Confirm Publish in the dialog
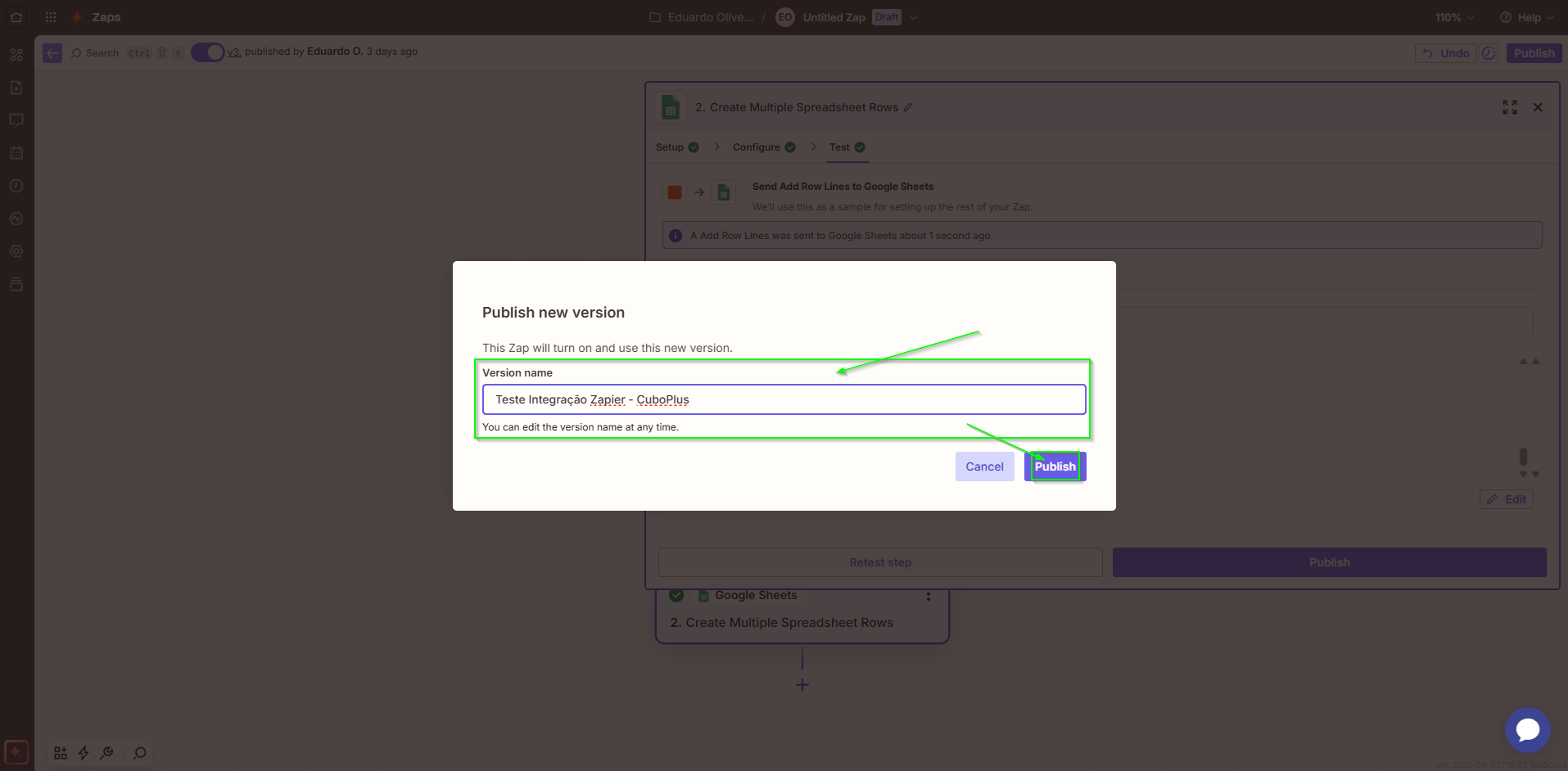 [1055, 467]
